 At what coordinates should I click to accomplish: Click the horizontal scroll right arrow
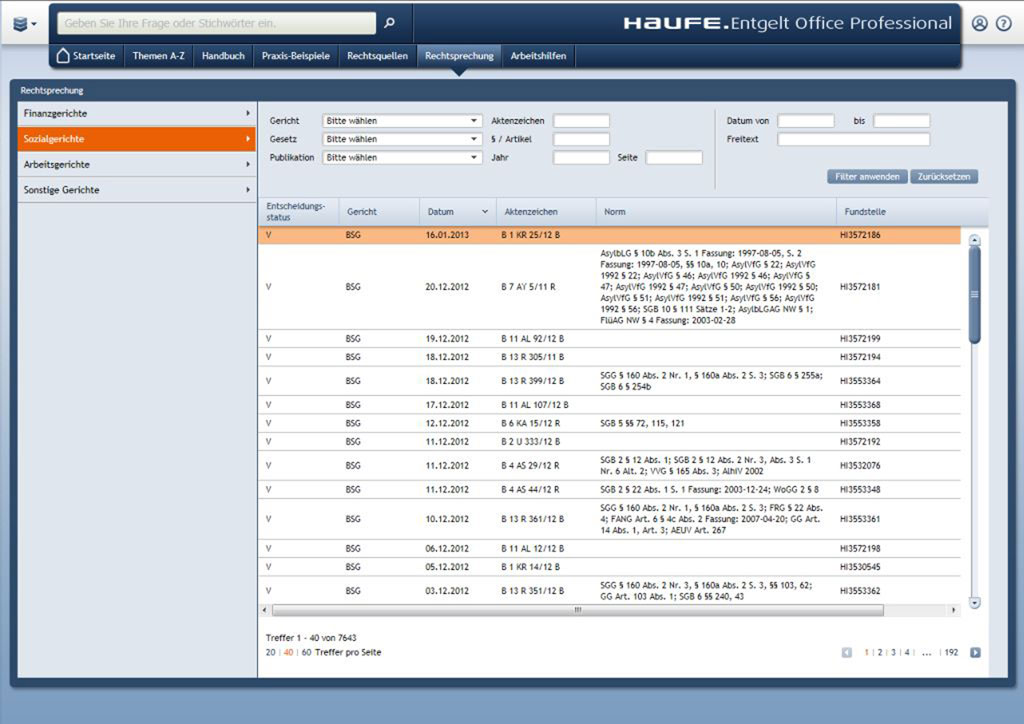[x=953, y=610]
